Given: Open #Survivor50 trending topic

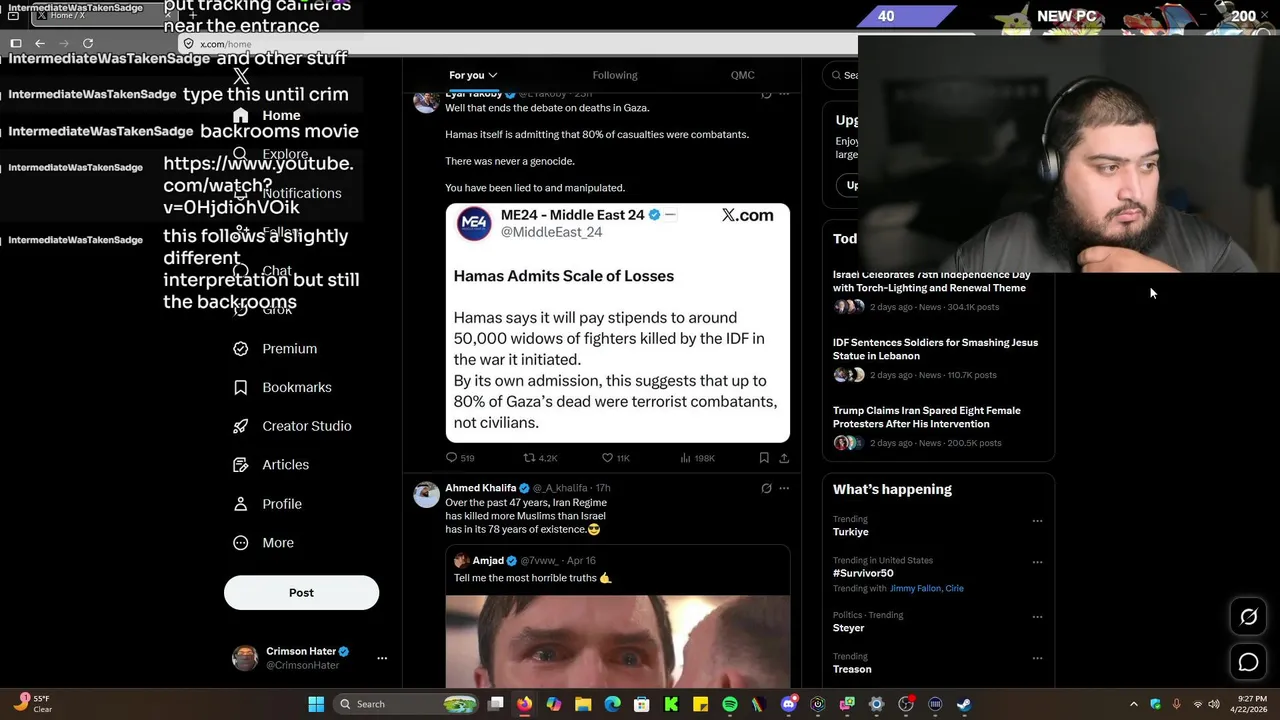Looking at the screenshot, I should pos(863,573).
